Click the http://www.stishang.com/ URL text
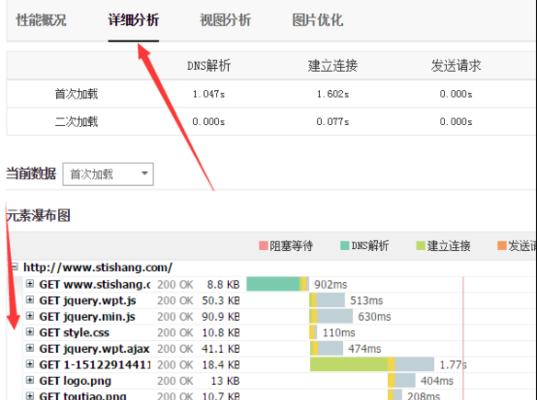Image resolution: width=537 pixels, height=400 pixels. pyautogui.click(x=98, y=267)
